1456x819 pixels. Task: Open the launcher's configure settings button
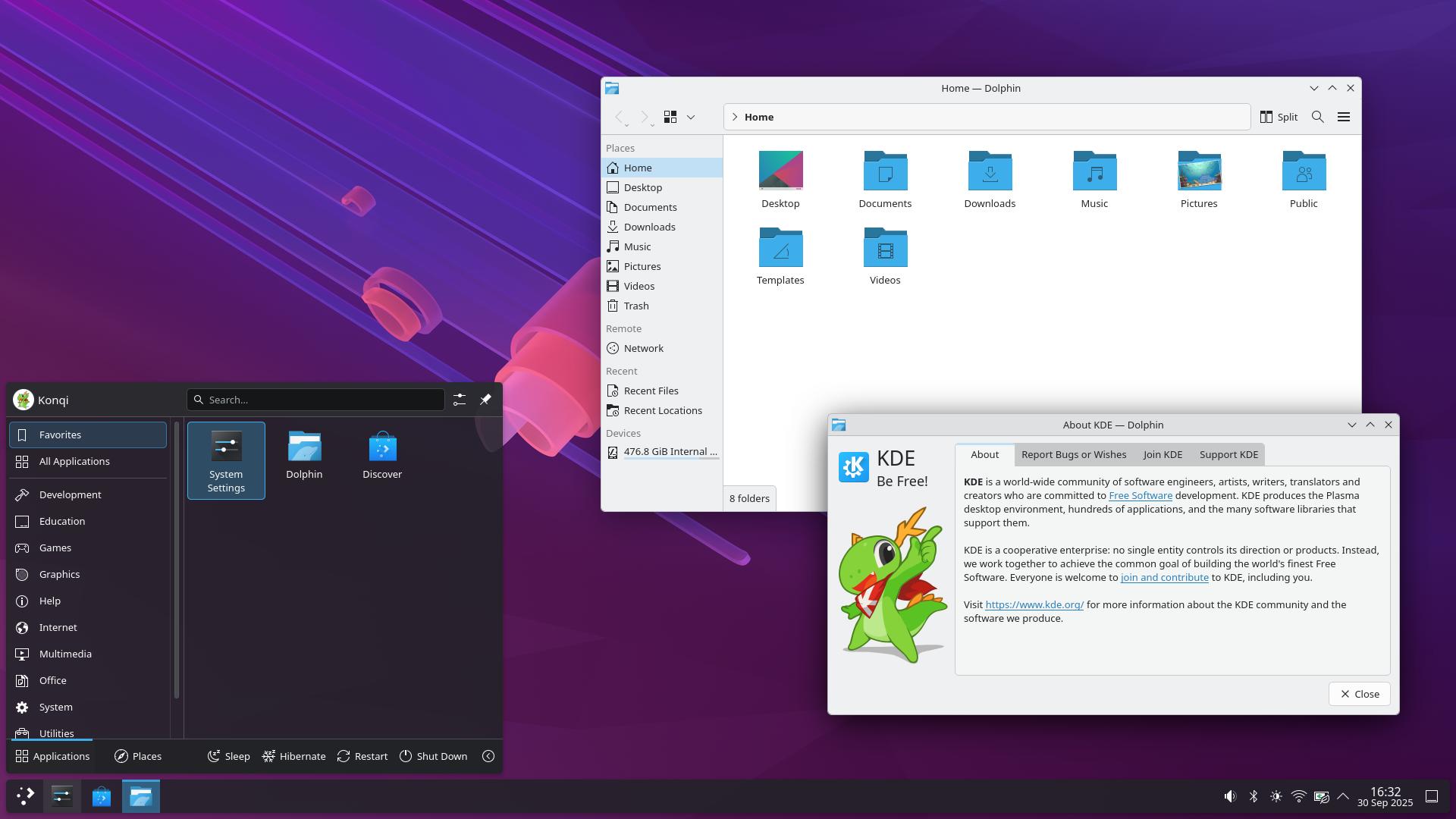point(460,400)
